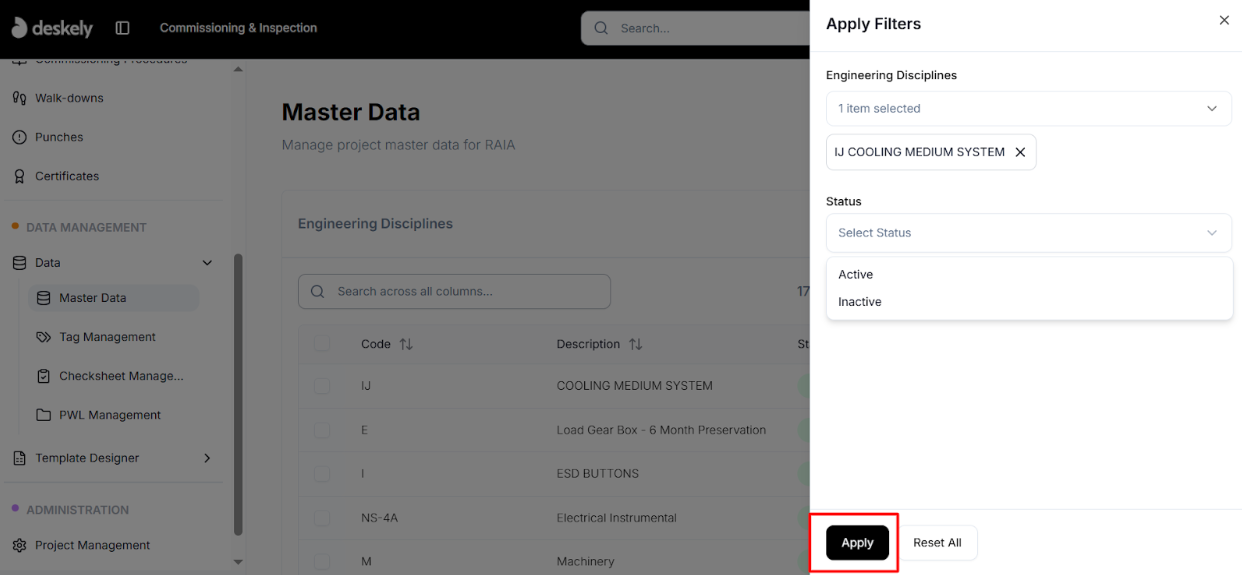Collapse the Data menu chevron
Image resolution: width=1242 pixels, height=576 pixels.
coord(207,262)
